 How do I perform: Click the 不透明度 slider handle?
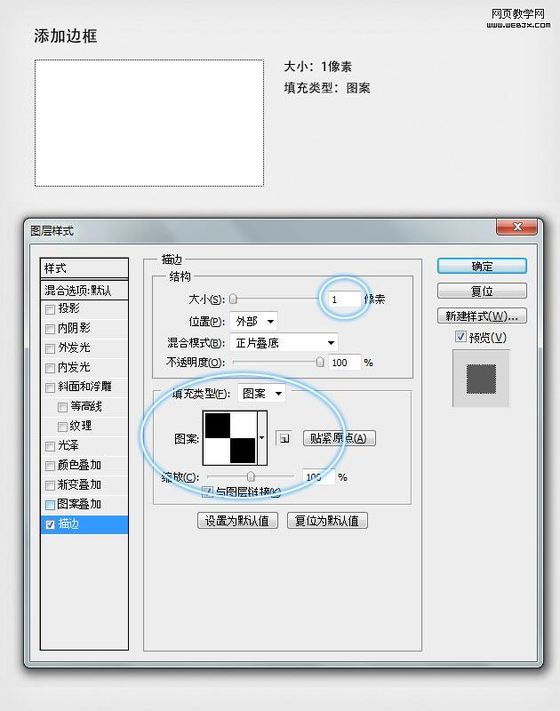point(320,362)
